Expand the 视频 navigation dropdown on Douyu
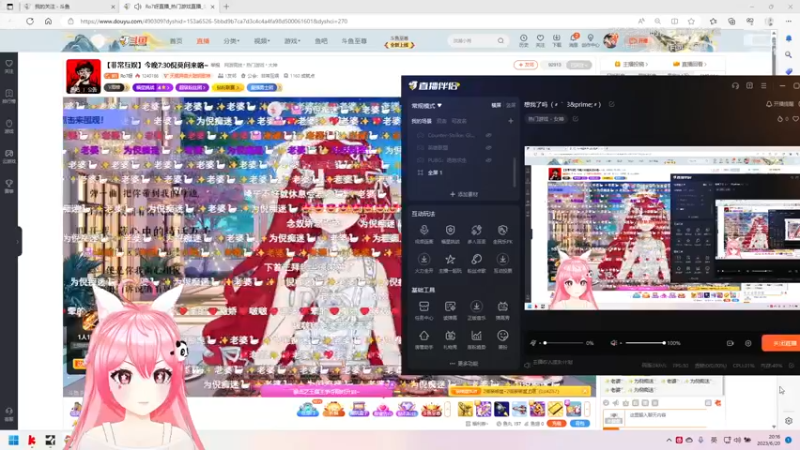This screenshot has height=450, width=800. [262, 41]
